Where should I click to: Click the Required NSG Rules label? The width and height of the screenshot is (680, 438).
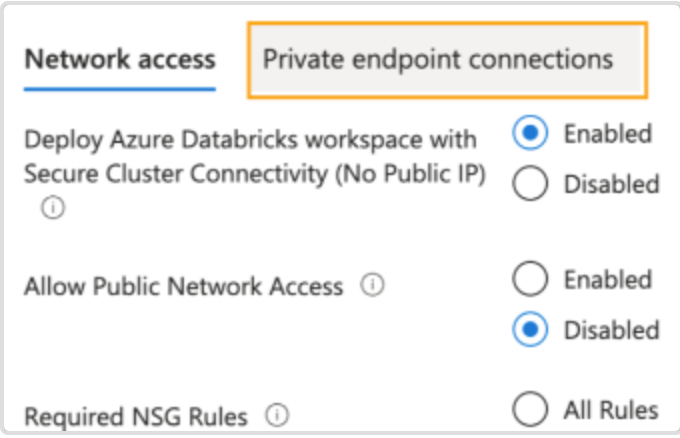(x=136, y=417)
